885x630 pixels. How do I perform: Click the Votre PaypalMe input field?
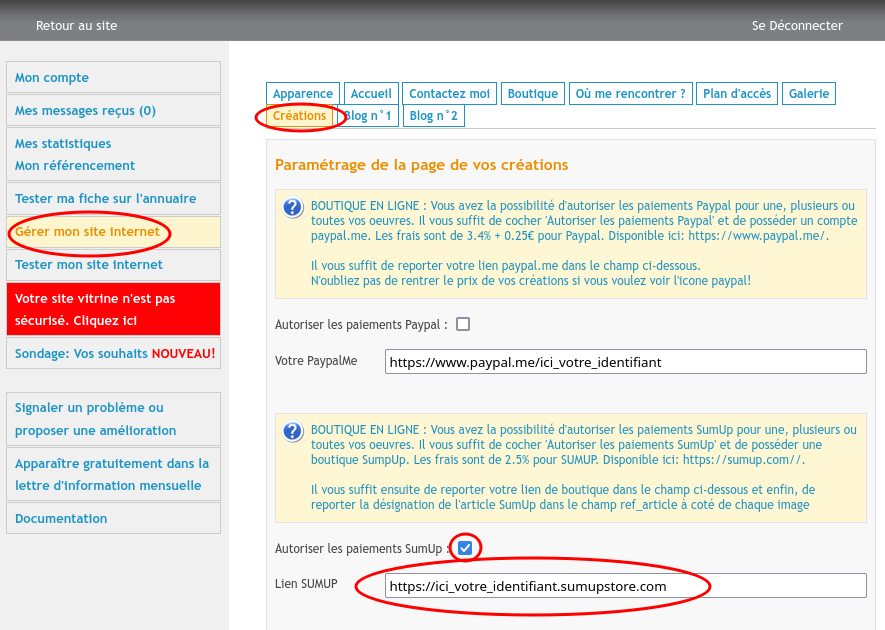click(625, 362)
